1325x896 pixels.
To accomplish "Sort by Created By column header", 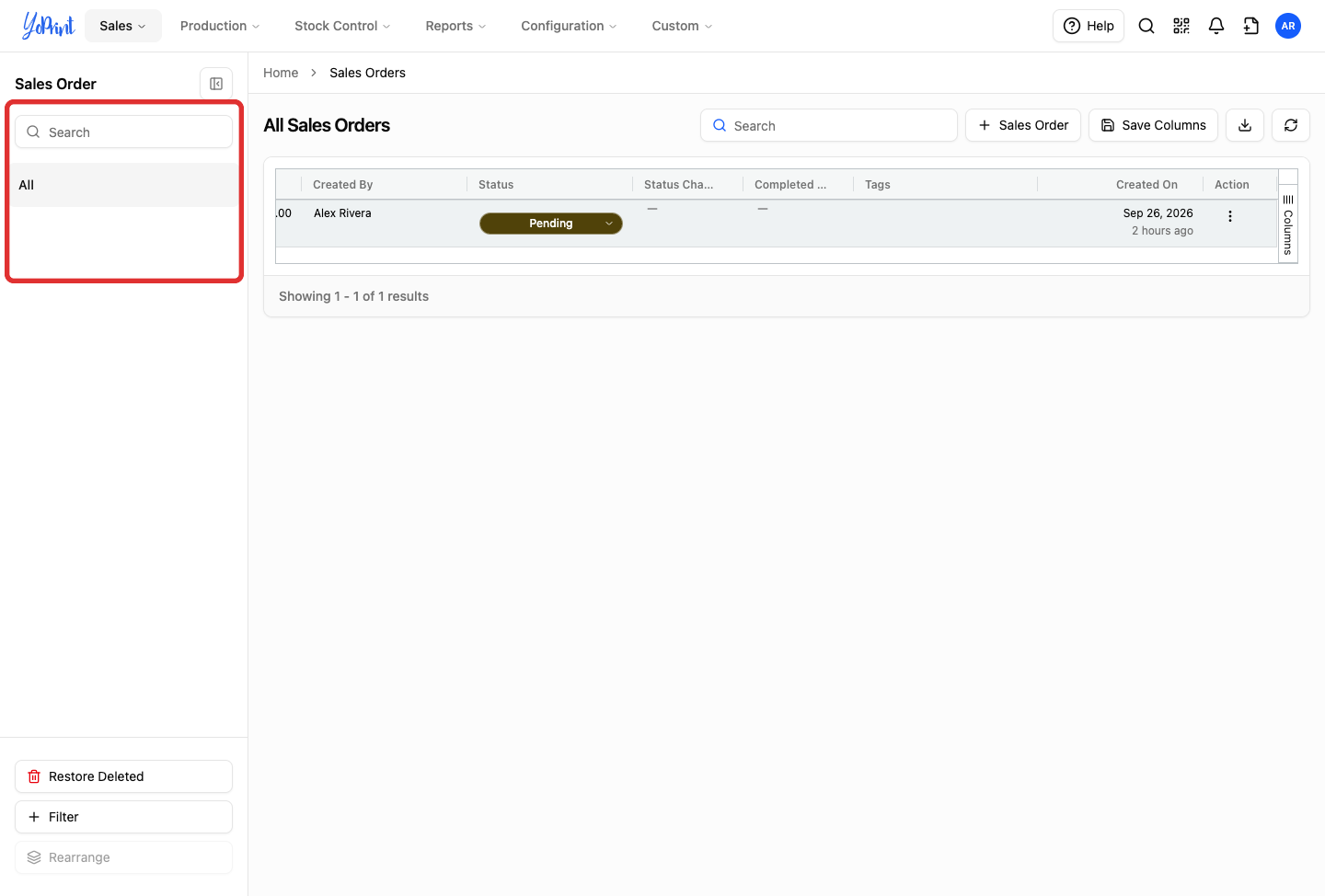I will [343, 185].
